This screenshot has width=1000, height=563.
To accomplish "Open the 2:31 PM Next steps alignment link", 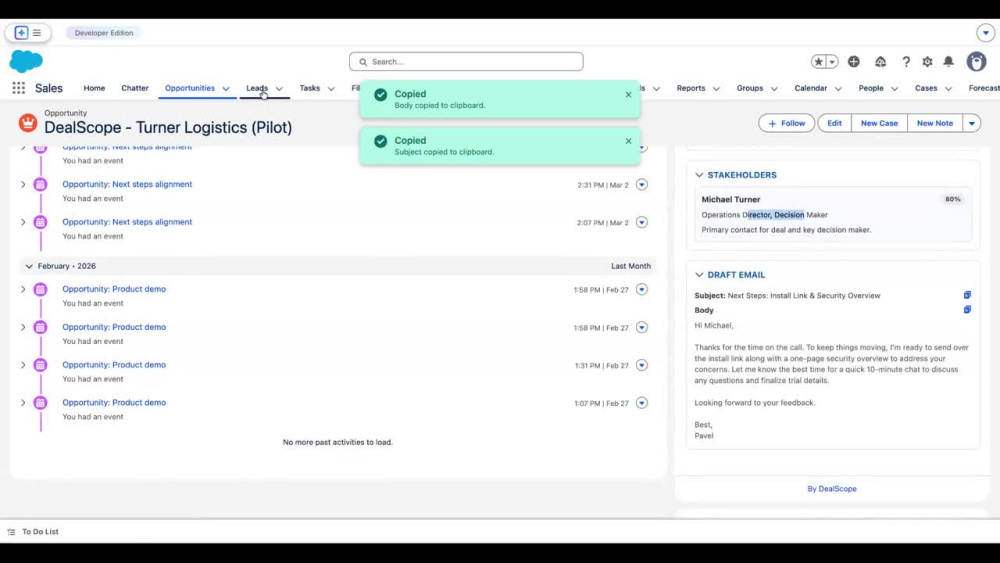I will pyautogui.click(x=127, y=184).
